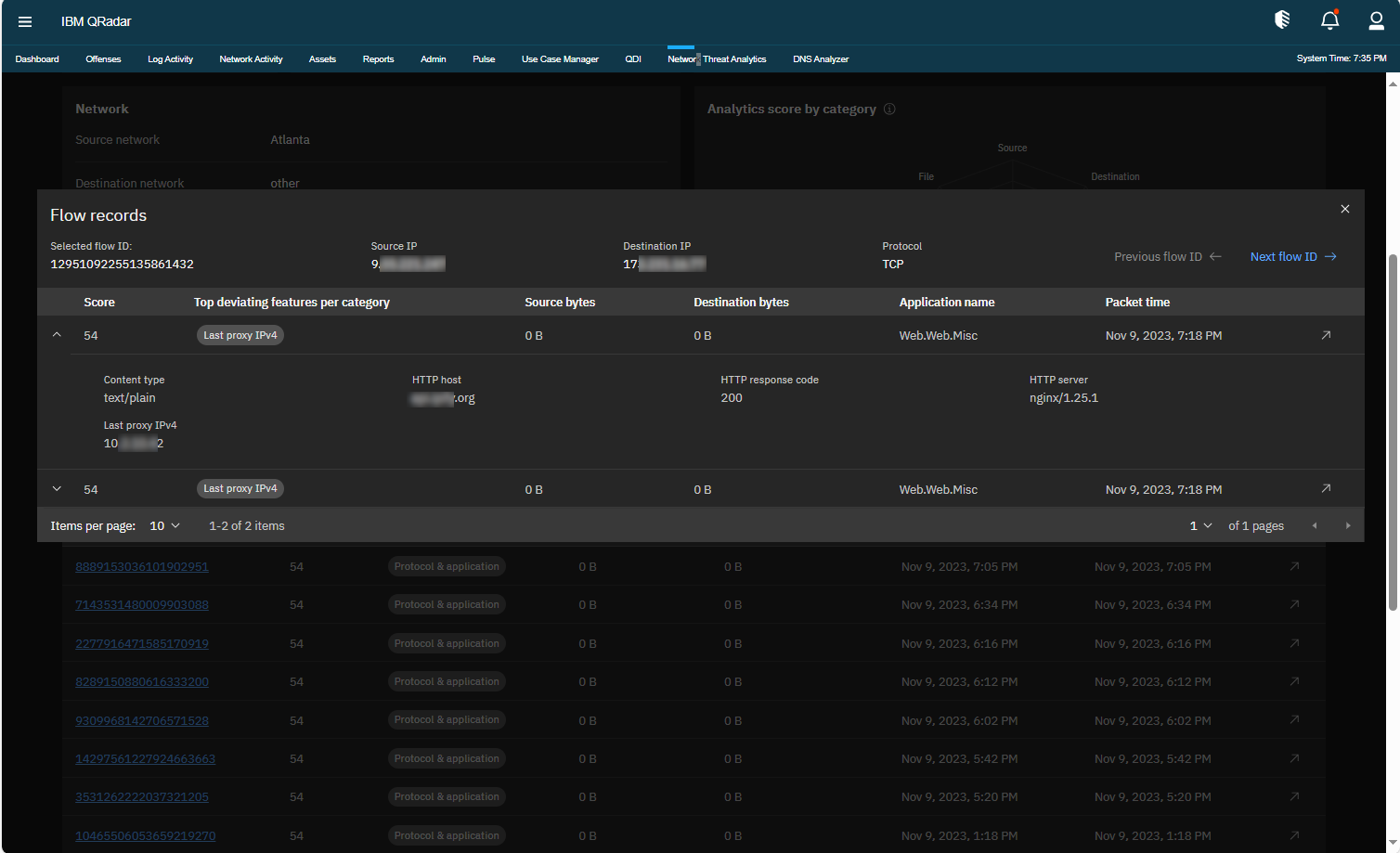Image resolution: width=1400 pixels, height=853 pixels.
Task: Open the first expanded flow record via diagonal arrow icon
Action: click(1326, 335)
